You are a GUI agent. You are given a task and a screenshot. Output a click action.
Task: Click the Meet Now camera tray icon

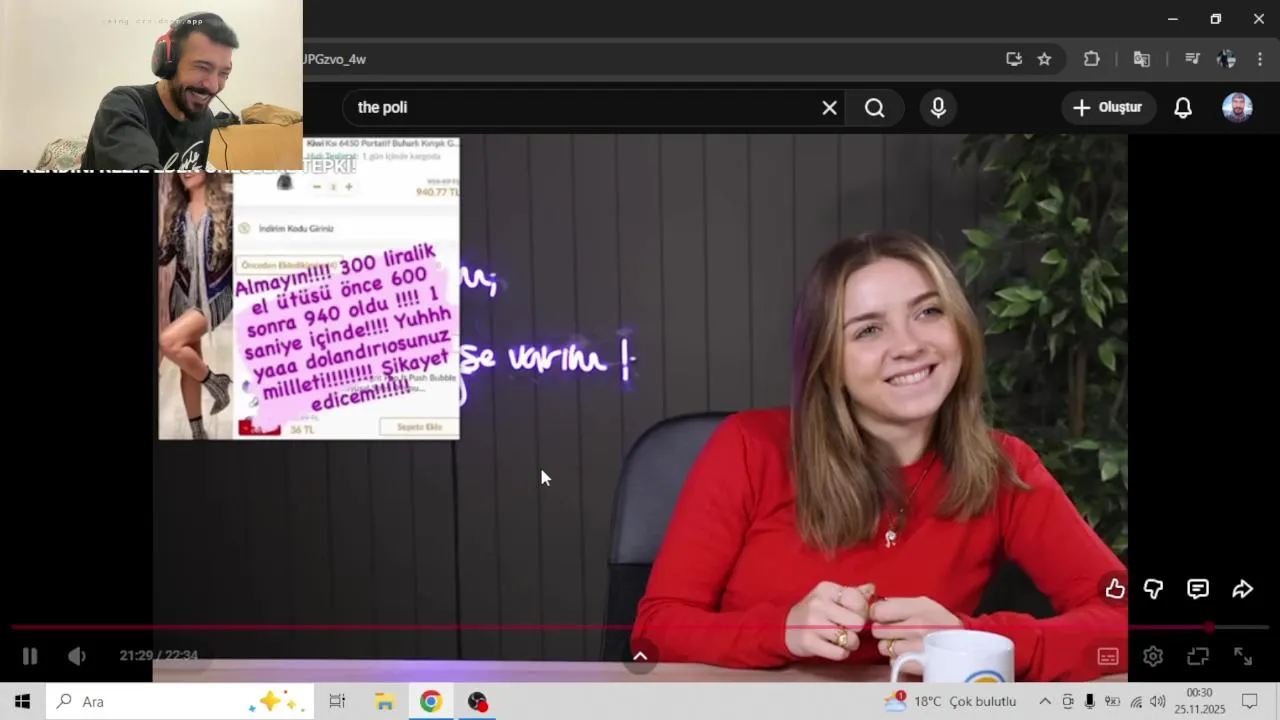click(1068, 701)
